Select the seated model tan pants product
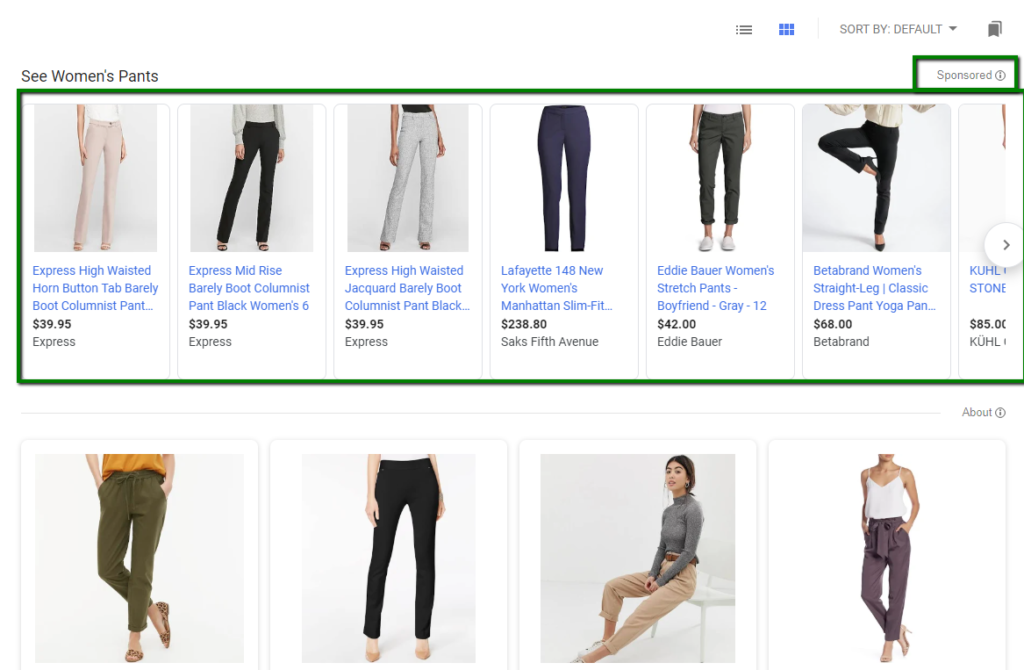1024x670 pixels. click(637, 558)
